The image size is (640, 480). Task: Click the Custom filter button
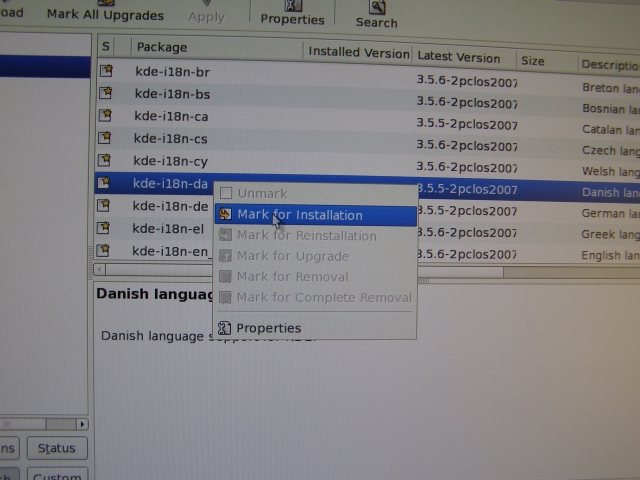pos(57,476)
